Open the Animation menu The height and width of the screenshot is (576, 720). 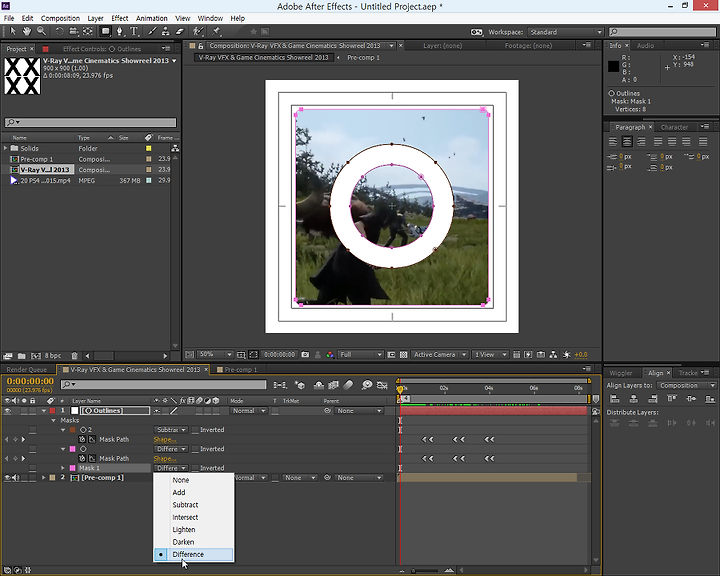[152, 18]
